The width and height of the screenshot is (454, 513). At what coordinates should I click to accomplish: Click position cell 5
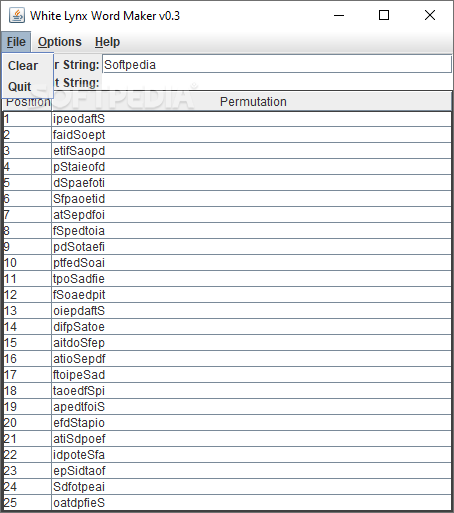tap(27, 183)
